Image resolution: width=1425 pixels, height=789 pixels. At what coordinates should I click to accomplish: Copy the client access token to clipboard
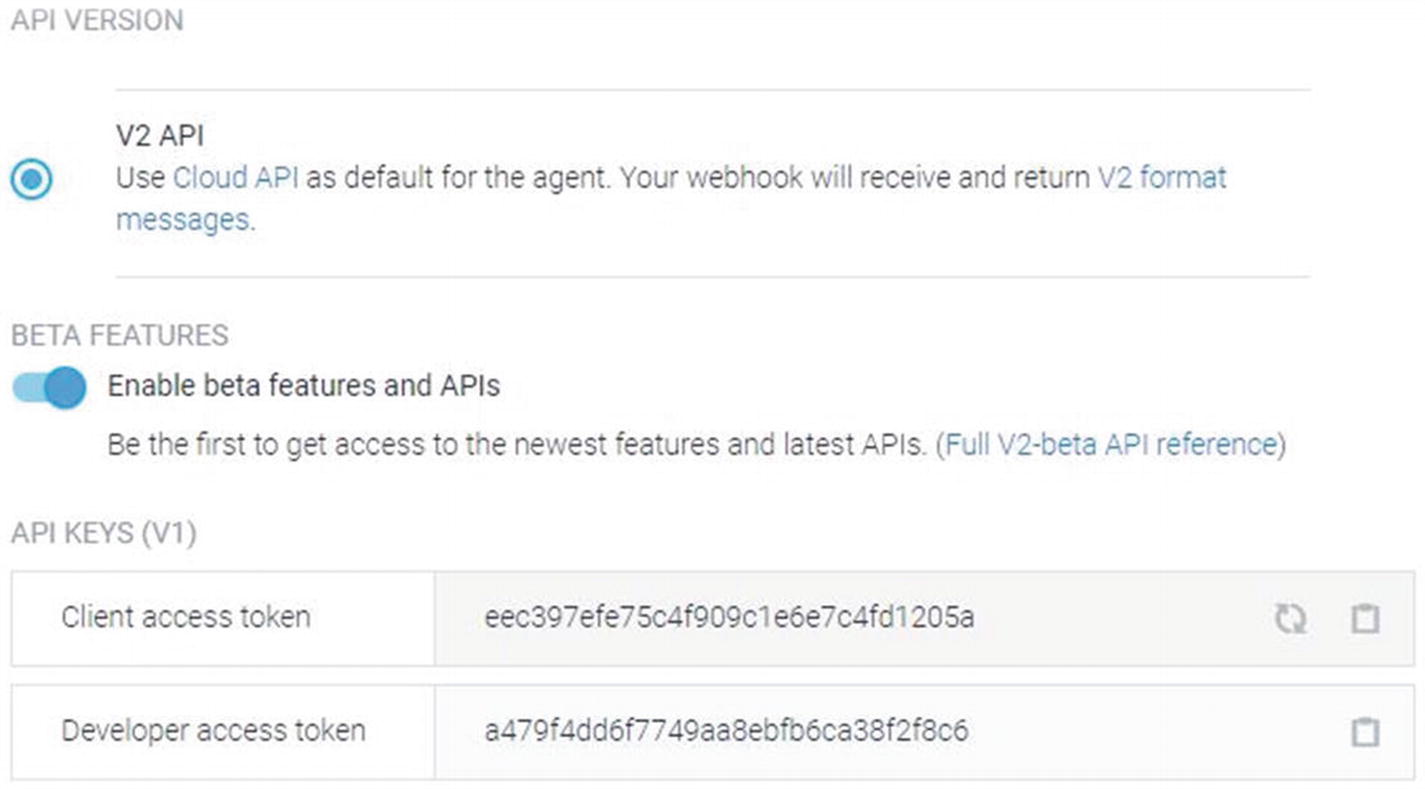coord(1365,619)
